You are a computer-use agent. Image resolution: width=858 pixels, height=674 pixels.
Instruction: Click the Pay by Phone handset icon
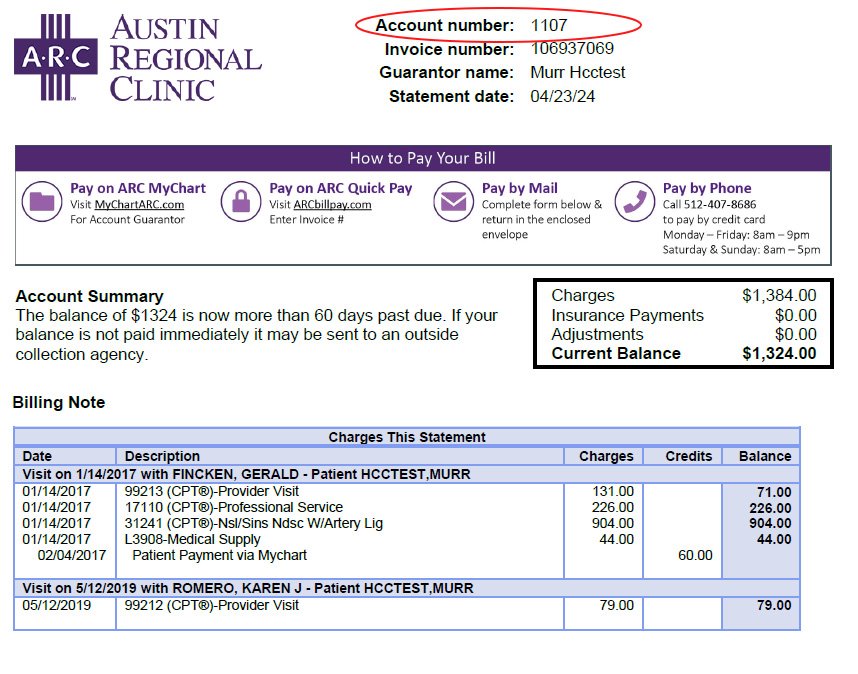click(x=633, y=200)
